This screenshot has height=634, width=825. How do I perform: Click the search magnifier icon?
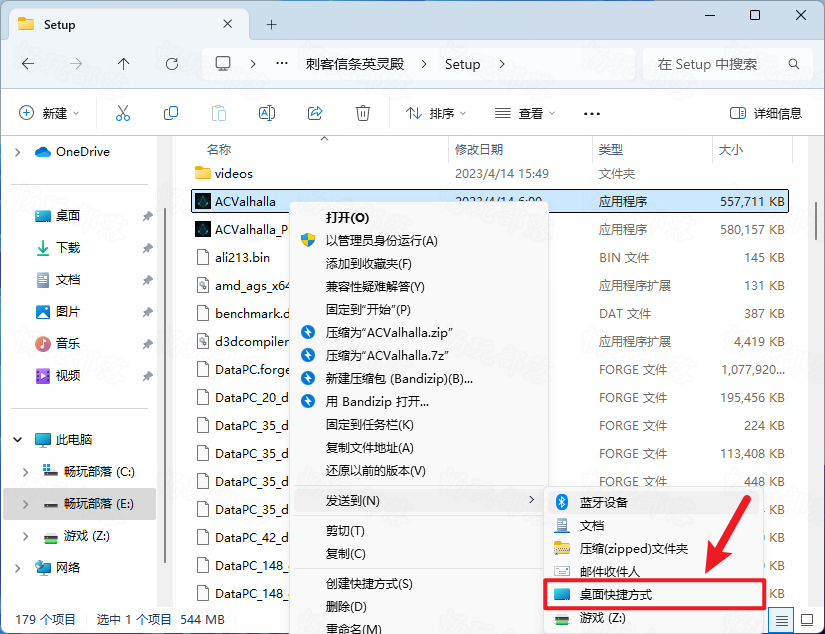pyautogui.click(x=793, y=64)
